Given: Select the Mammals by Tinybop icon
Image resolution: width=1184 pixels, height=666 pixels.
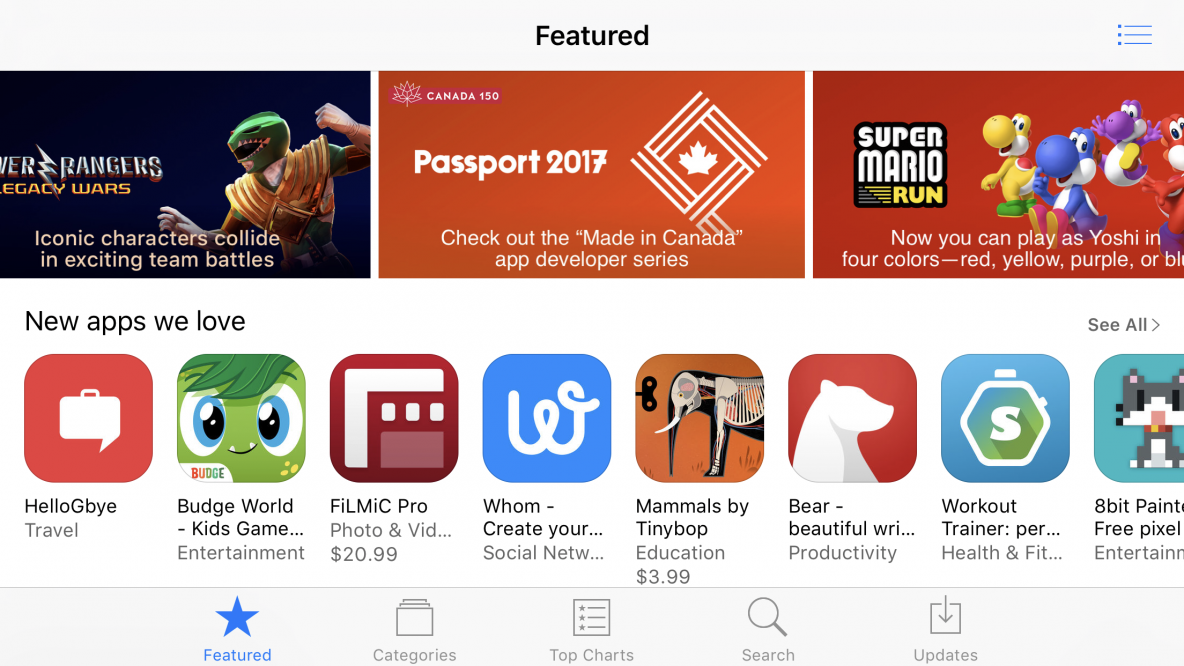Looking at the screenshot, I should tap(699, 418).
